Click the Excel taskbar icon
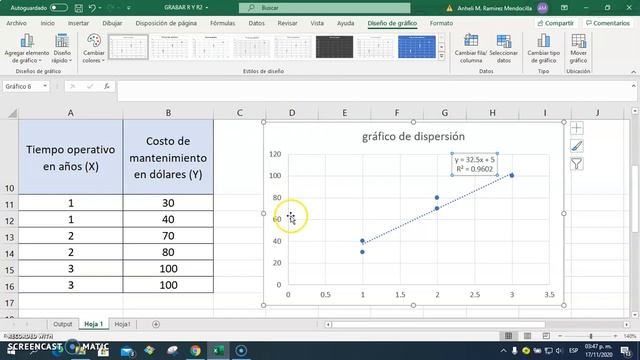Viewport: 640px width, 360px height. point(218,351)
